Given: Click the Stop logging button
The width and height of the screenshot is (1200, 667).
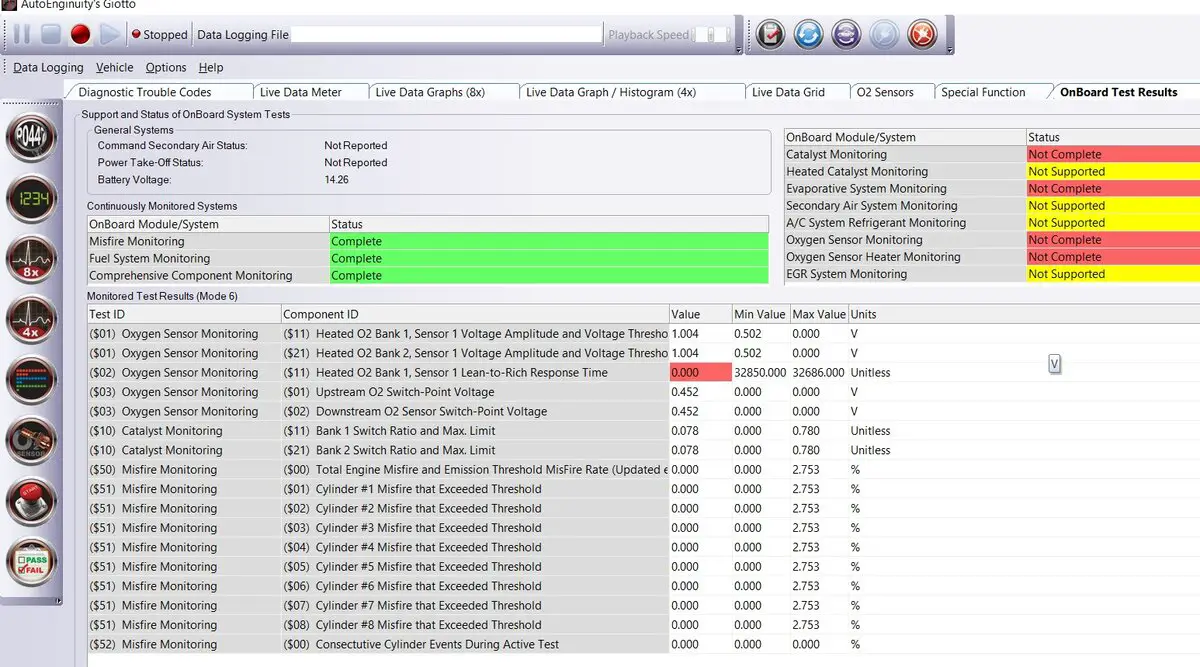Looking at the screenshot, I should coord(51,35).
